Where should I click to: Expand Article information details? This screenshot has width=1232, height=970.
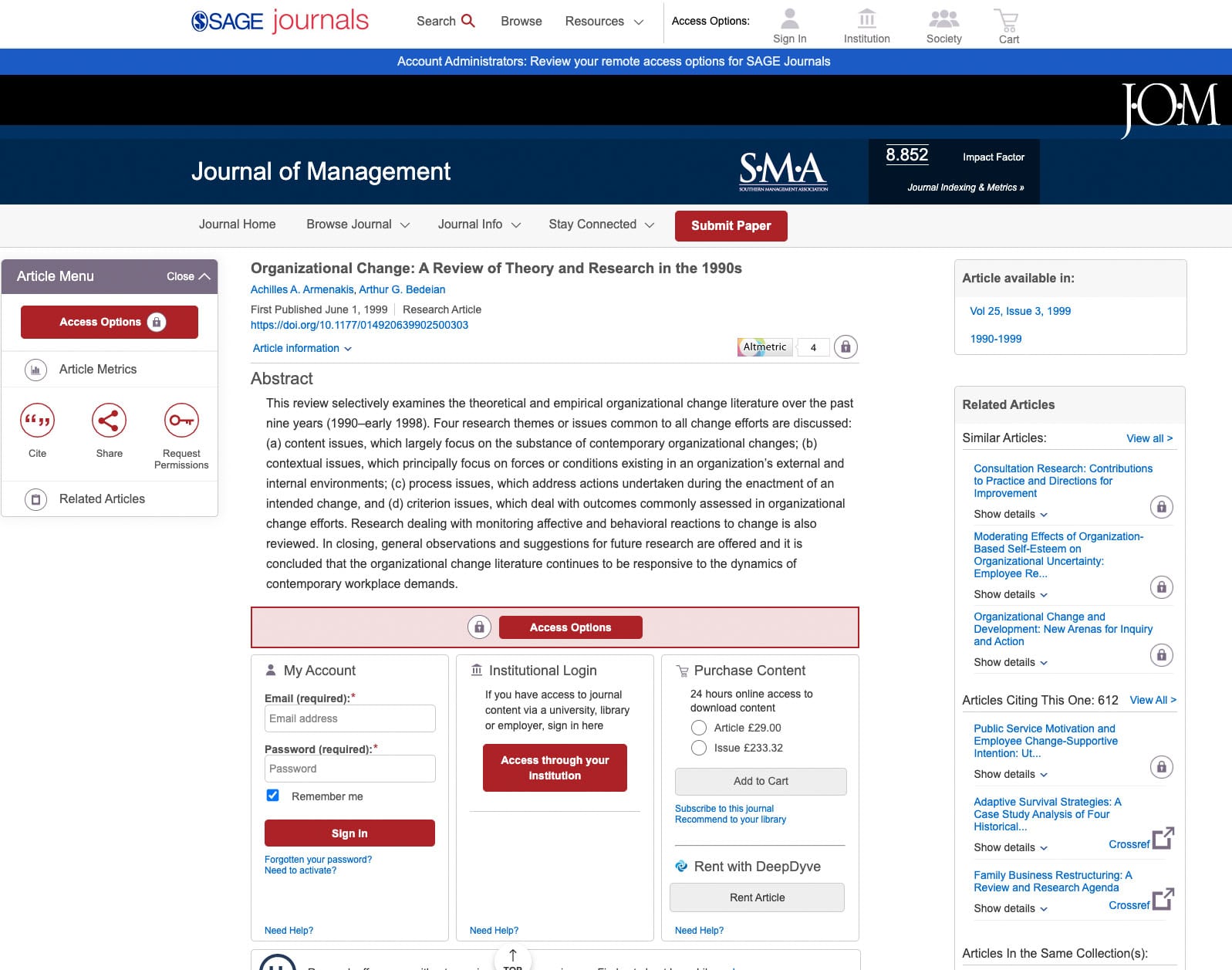302,349
